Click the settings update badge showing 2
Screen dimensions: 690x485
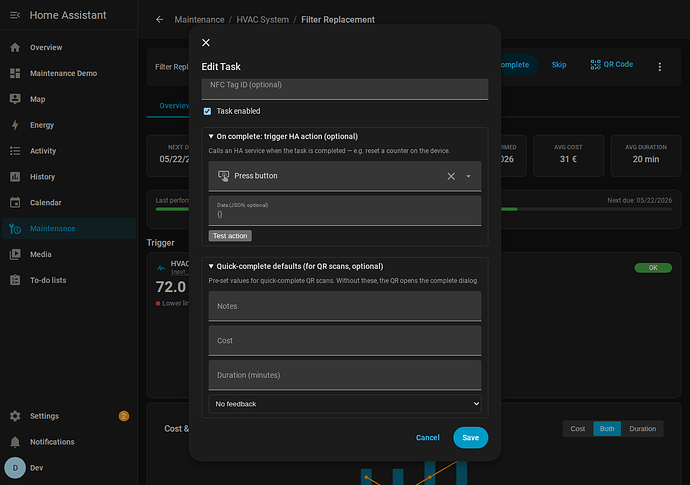tap(124, 416)
